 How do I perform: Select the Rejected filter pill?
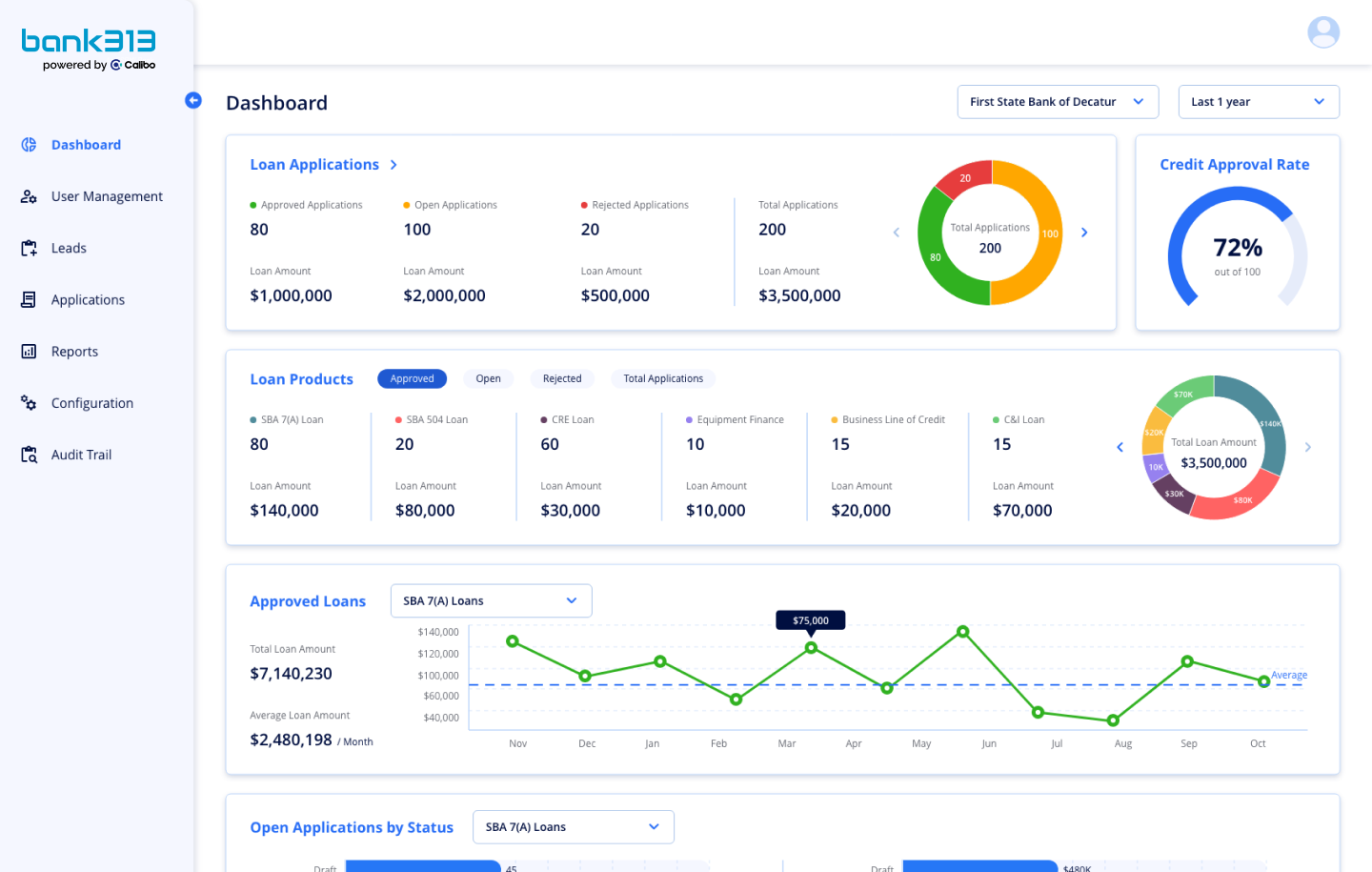pyautogui.click(x=562, y=378)
